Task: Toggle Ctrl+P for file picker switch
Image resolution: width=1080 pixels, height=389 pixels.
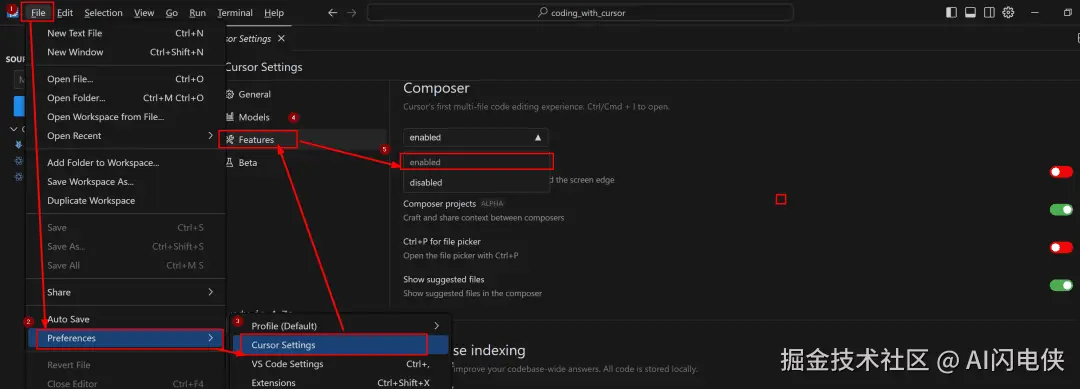Action: 1061,247
